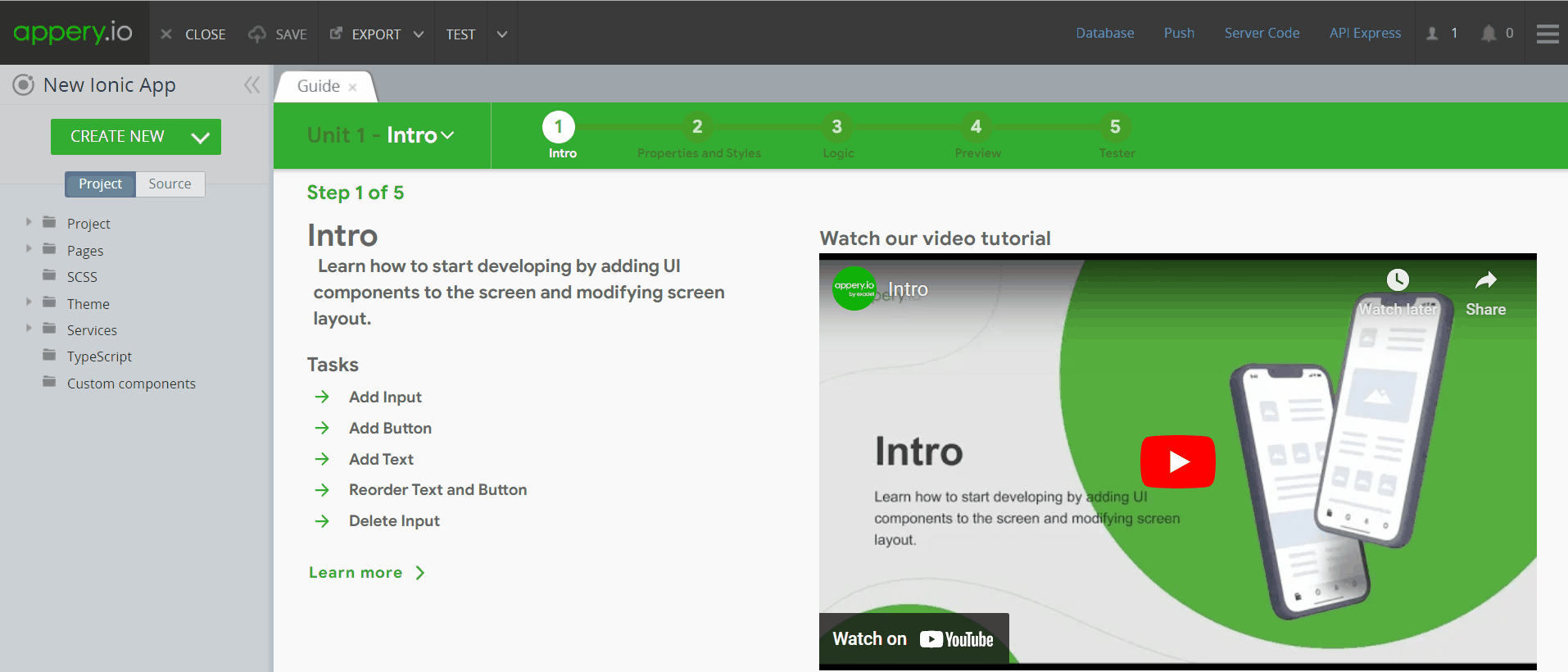Select the SCSS folder

click(82, 277)
